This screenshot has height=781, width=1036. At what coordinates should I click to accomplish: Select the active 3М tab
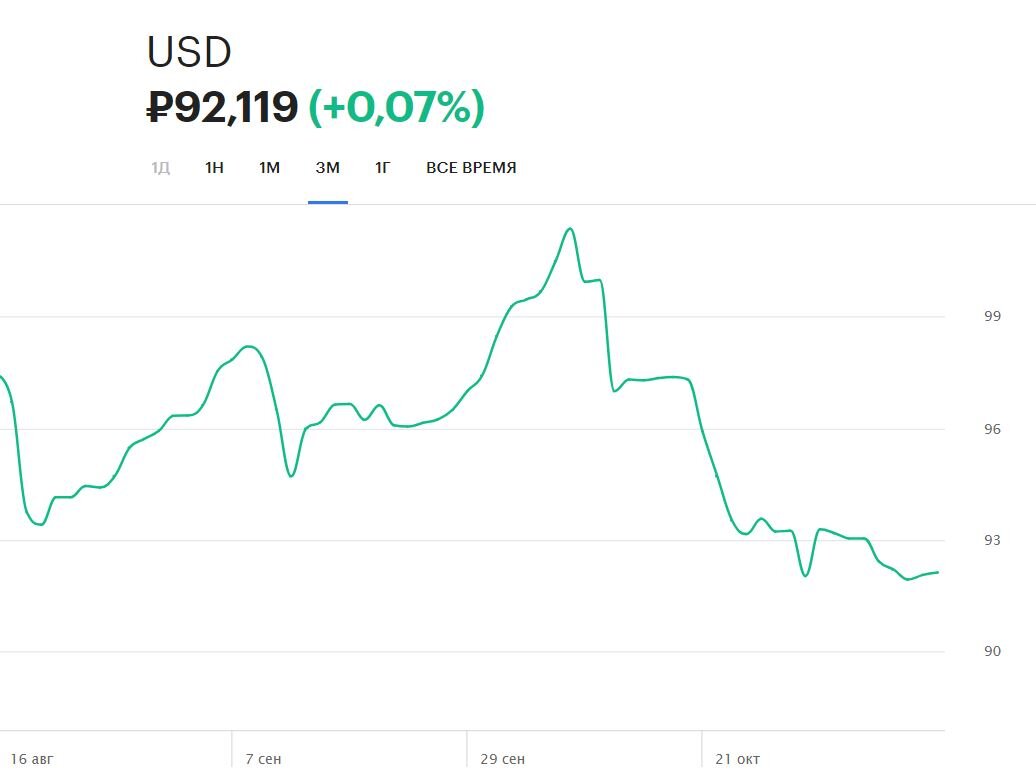(x=328, y=168)
